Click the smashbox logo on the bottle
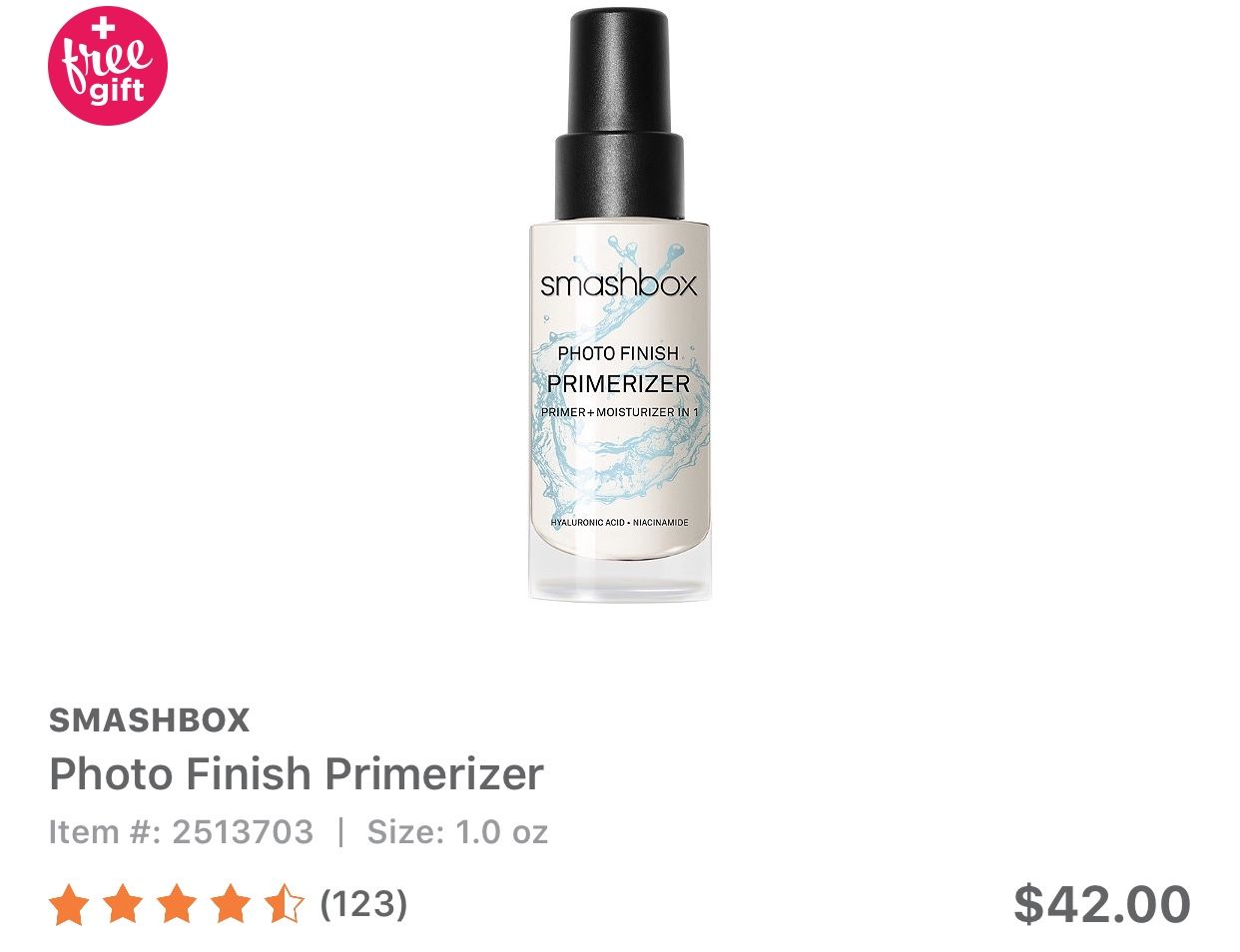Screen dimensions: 1240x952 point(619,283)
